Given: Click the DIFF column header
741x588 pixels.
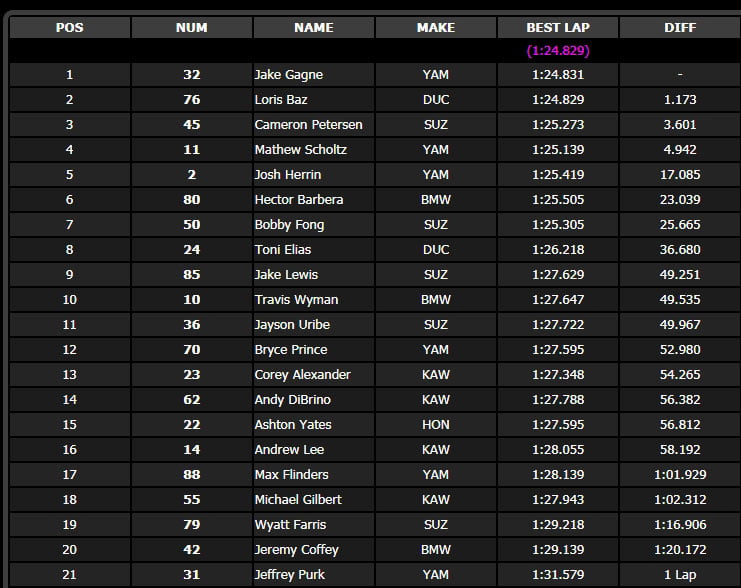Looking at the screenshot, I should (x=680, y=27).
